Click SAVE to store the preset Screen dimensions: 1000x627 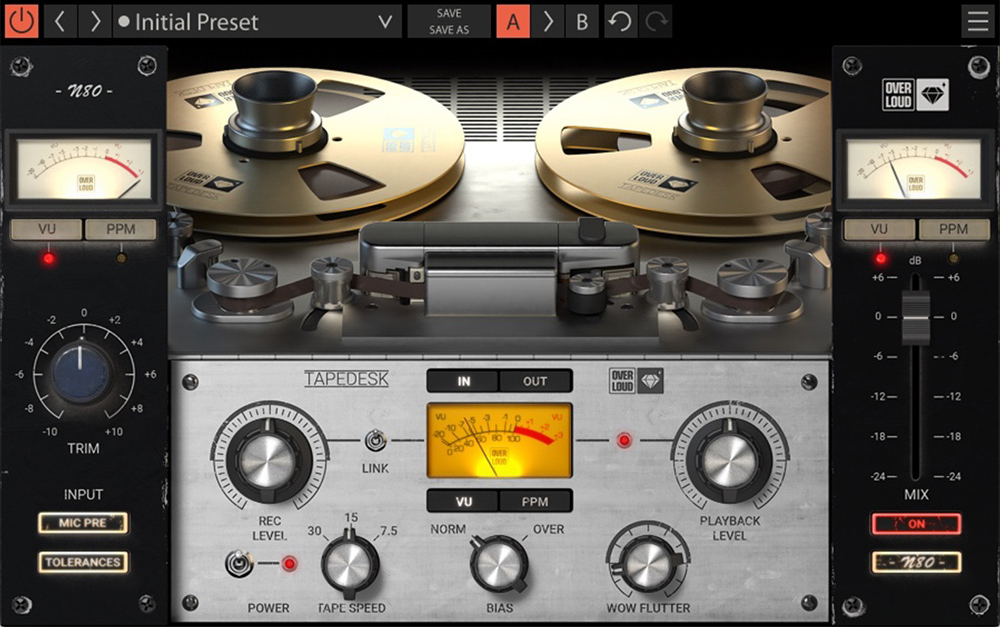point(449,13)
